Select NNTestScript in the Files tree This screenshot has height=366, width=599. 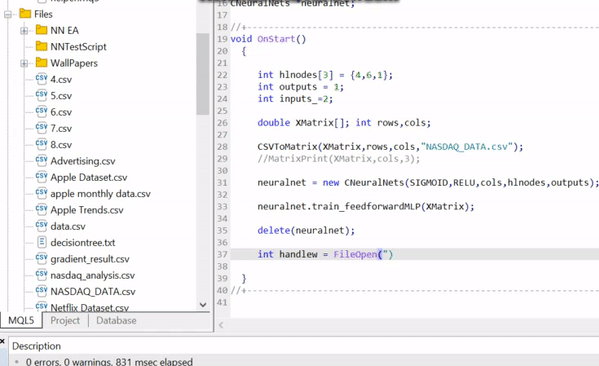[x=78, y=47]
